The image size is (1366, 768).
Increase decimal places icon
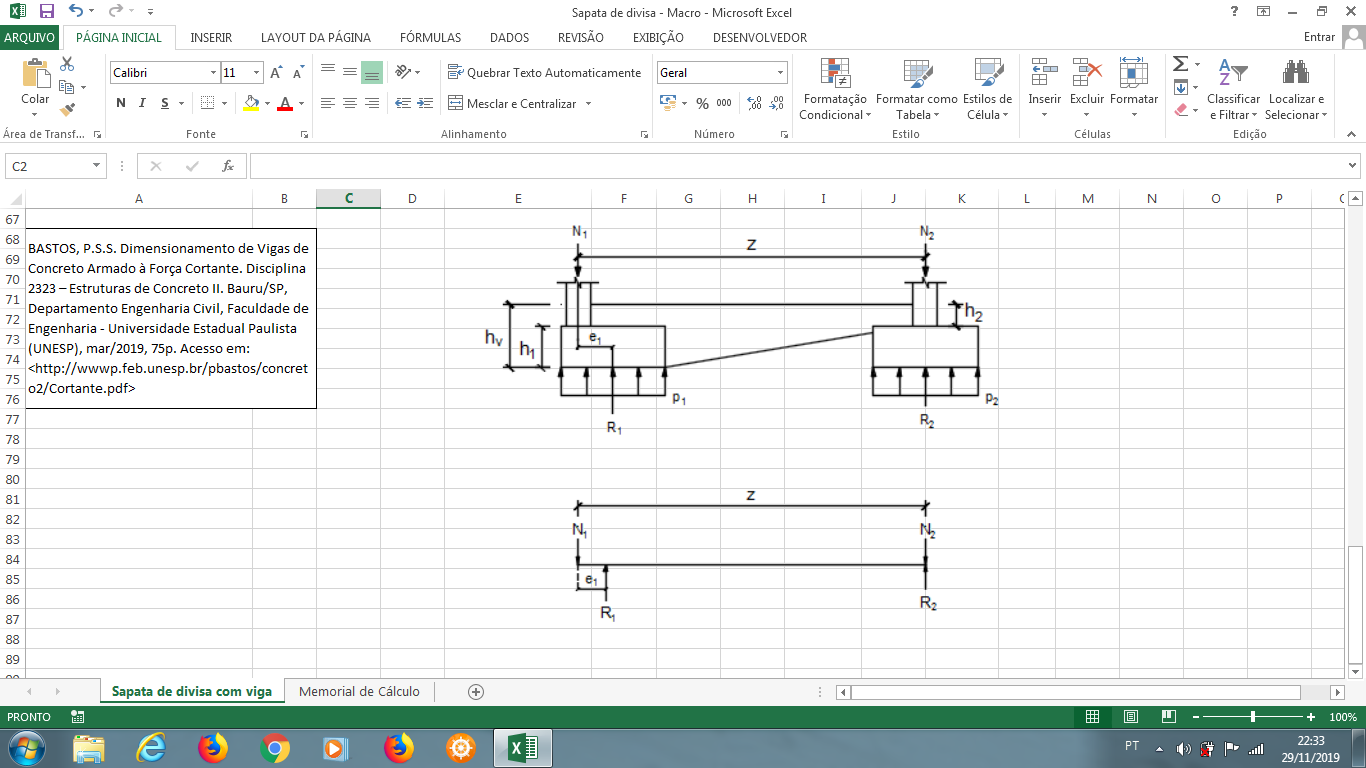[754, 103]
